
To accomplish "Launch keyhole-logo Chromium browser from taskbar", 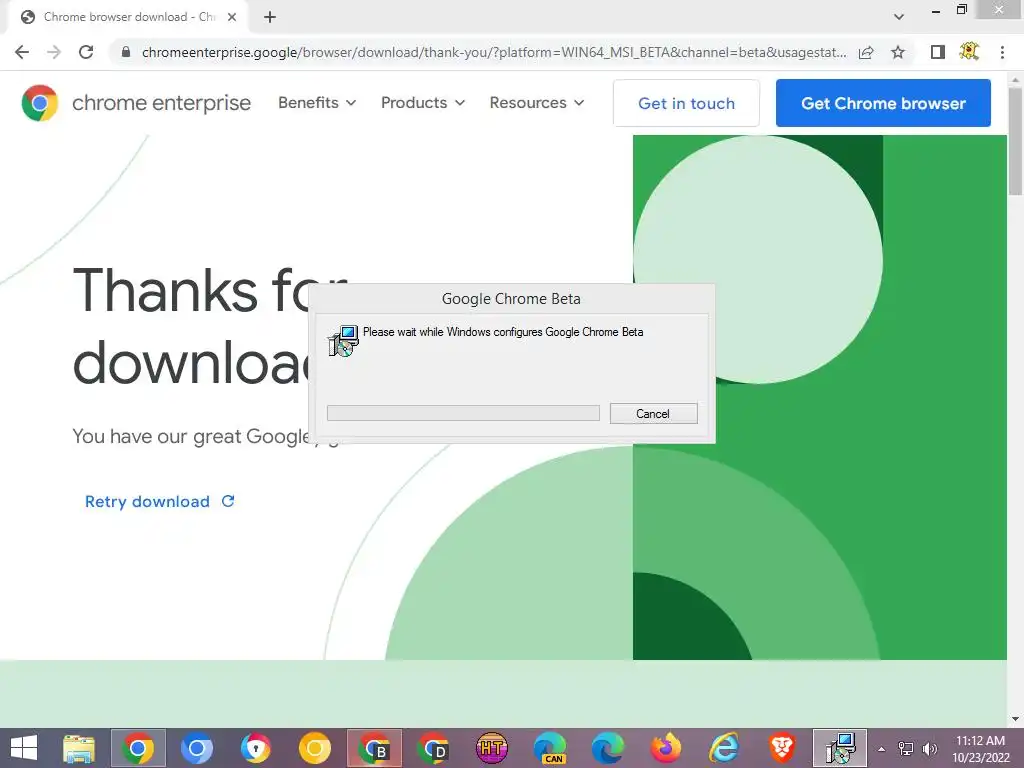I will (256, 748).
